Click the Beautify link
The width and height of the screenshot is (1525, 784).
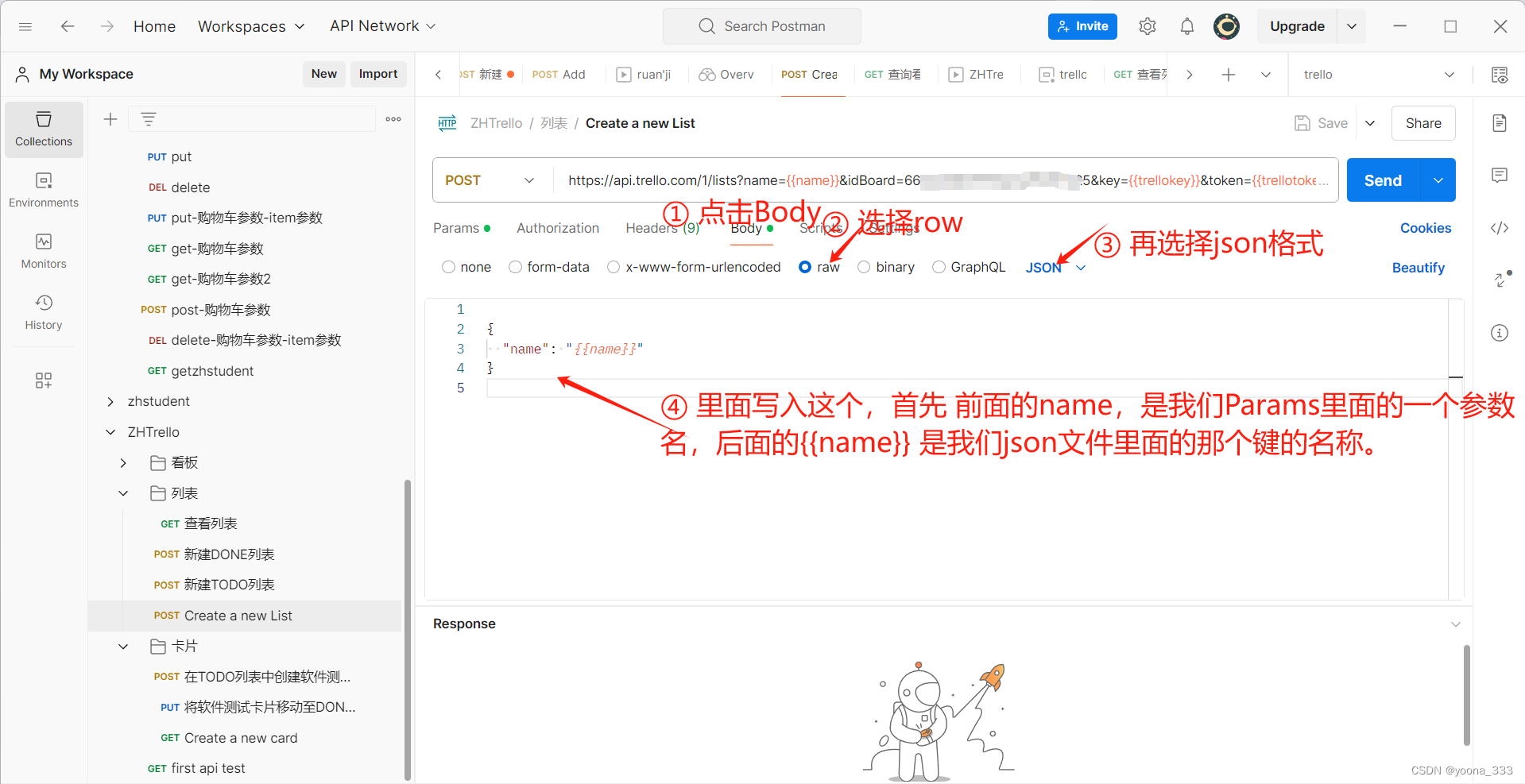click(x=1418, y=267)
